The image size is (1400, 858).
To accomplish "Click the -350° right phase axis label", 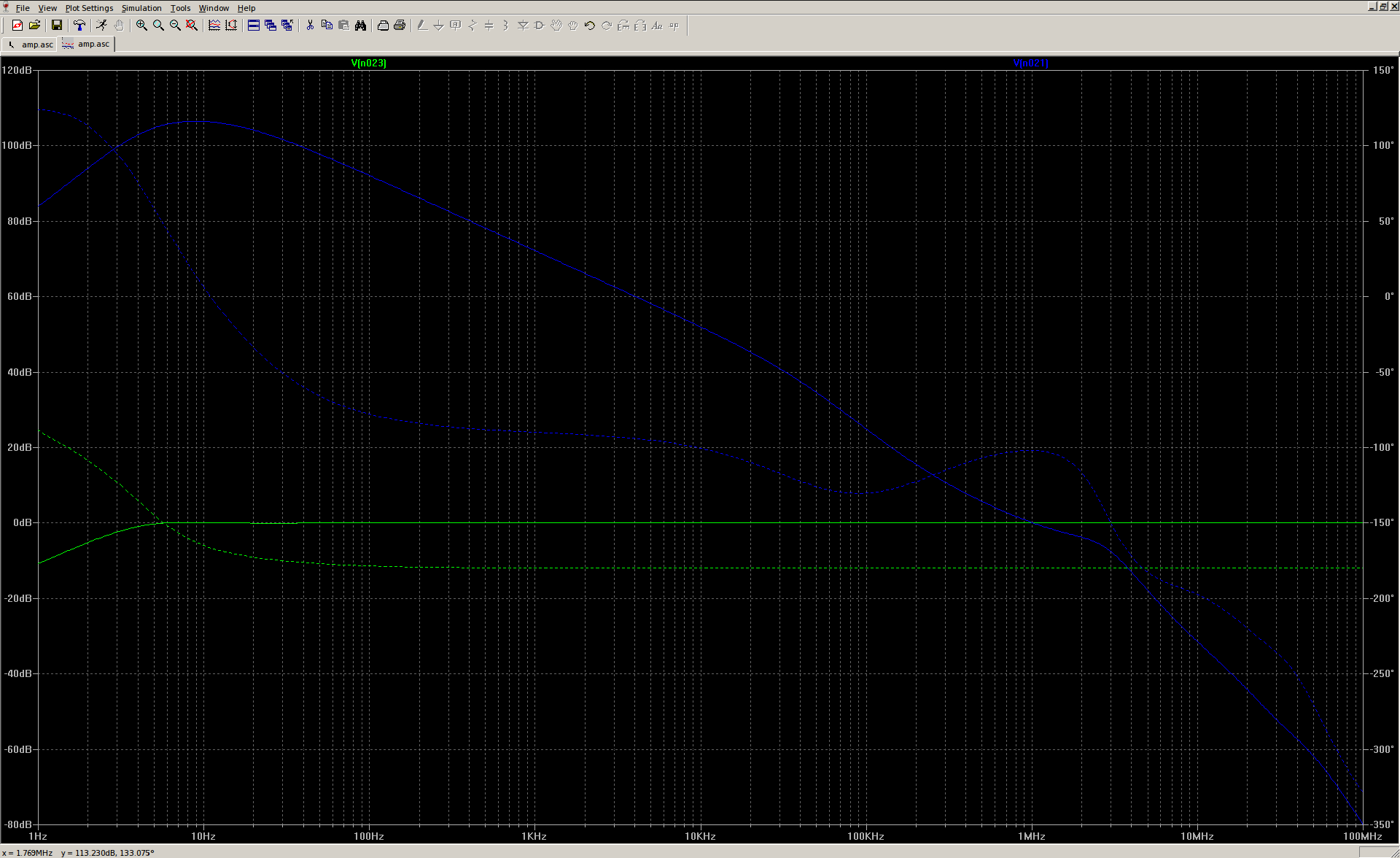I will pyautogui.click(x=1383, y=824).
